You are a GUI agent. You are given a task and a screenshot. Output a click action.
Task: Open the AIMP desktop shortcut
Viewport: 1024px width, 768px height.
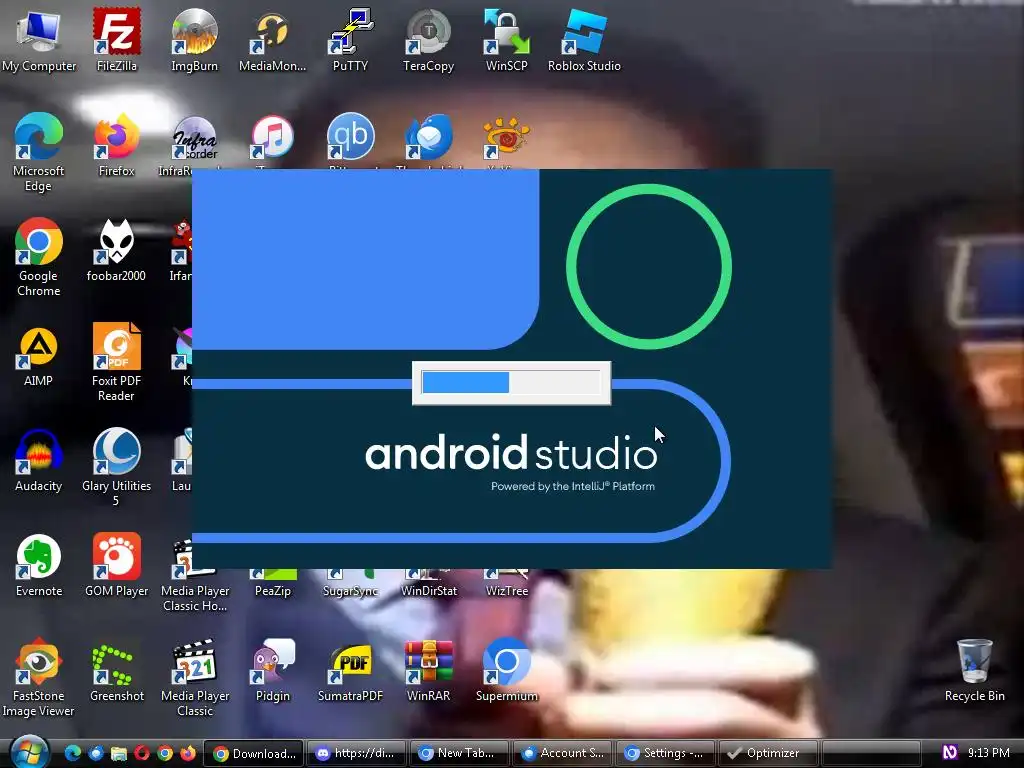39,356
